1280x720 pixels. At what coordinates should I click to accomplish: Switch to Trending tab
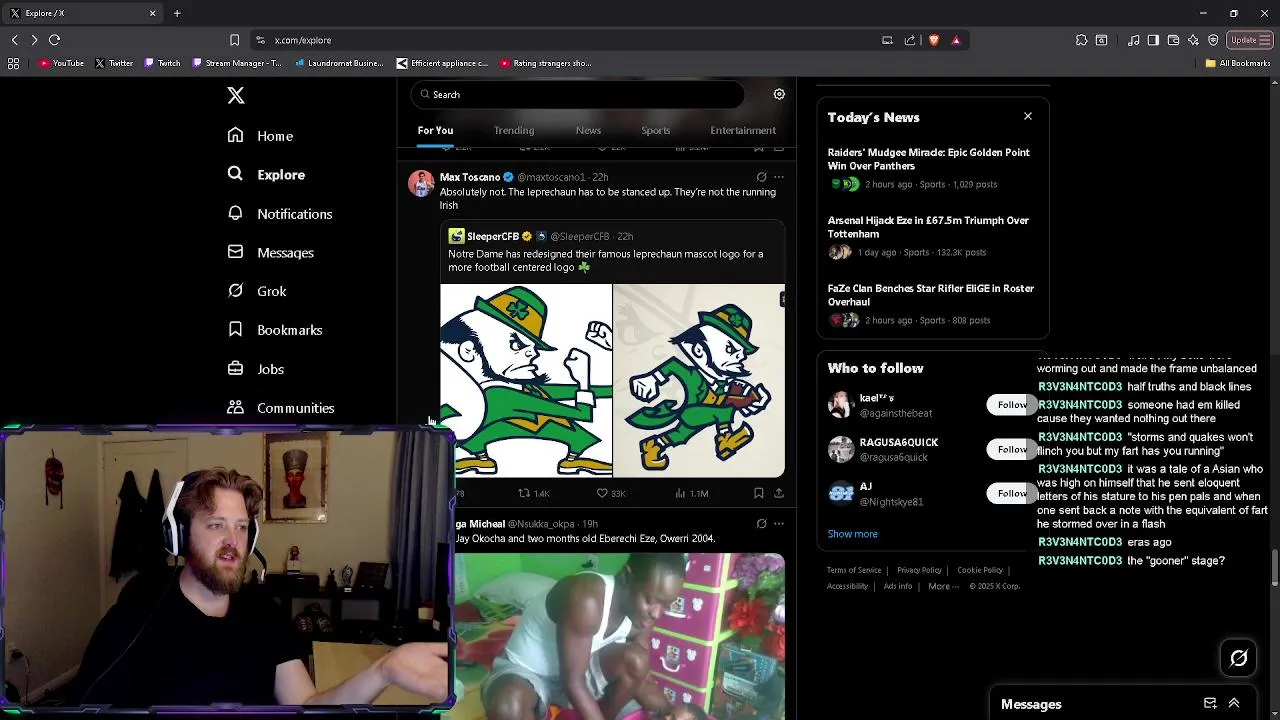(x=514, y=130)
